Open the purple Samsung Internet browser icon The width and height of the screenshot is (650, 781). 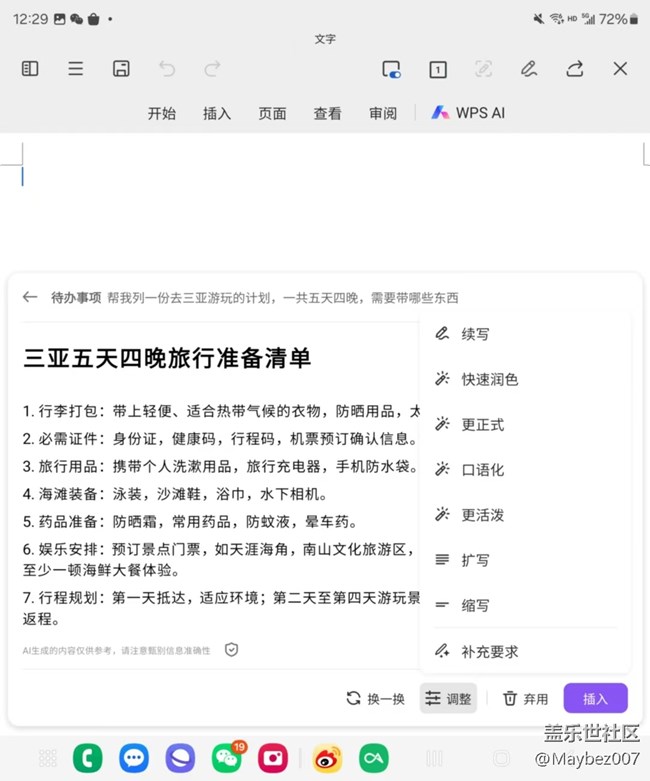[x=180, y=758]
